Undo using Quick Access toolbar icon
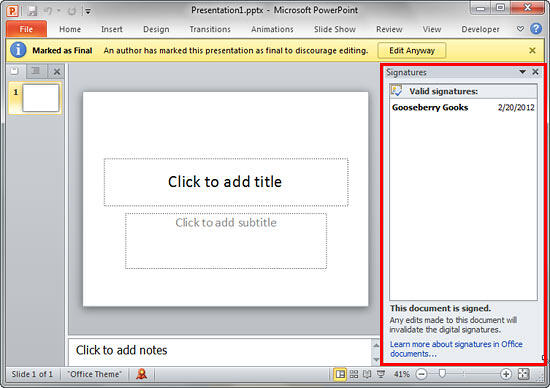Image resolution: width=550 pixels, height=388 pixels. click(x=49, y=11)
